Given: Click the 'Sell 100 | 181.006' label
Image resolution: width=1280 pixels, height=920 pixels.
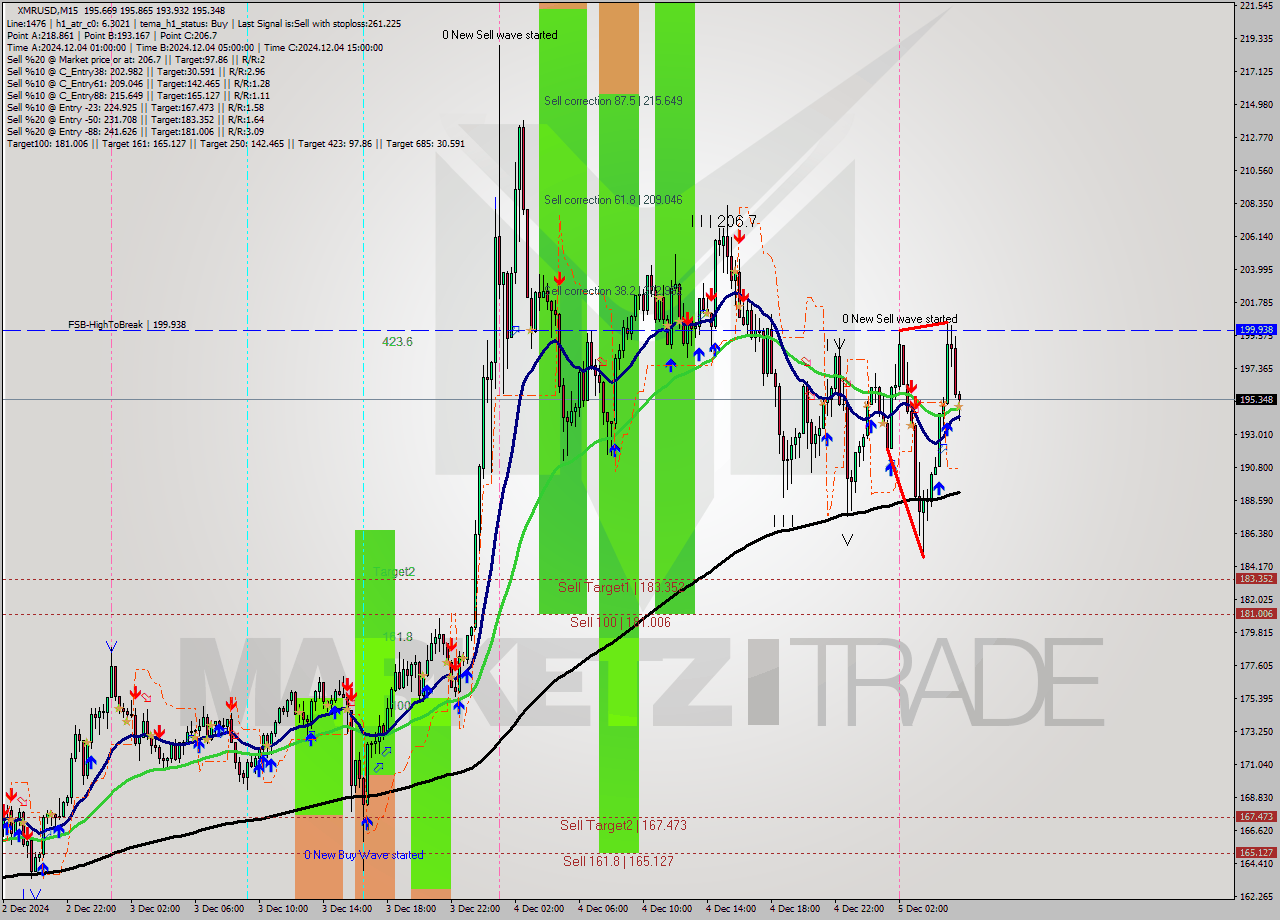Looking at the screenshot, I should [620, 622].
